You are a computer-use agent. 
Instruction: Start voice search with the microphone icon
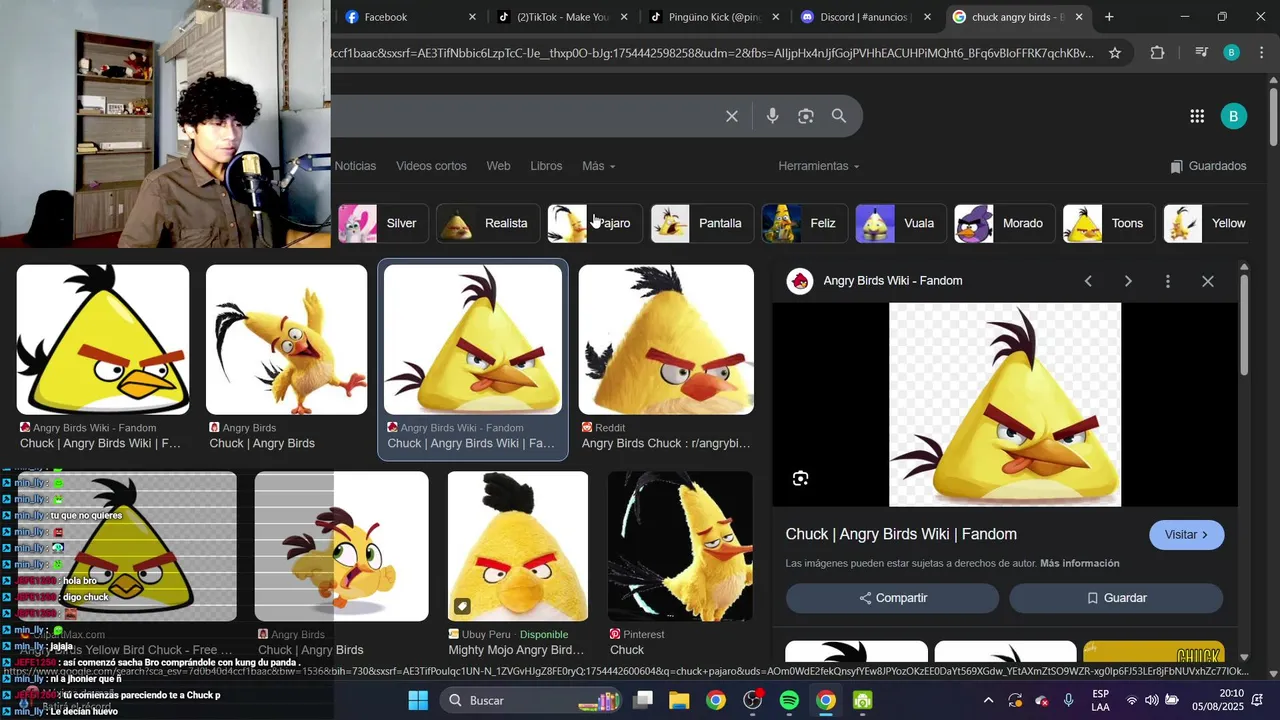tap(772, 116)
